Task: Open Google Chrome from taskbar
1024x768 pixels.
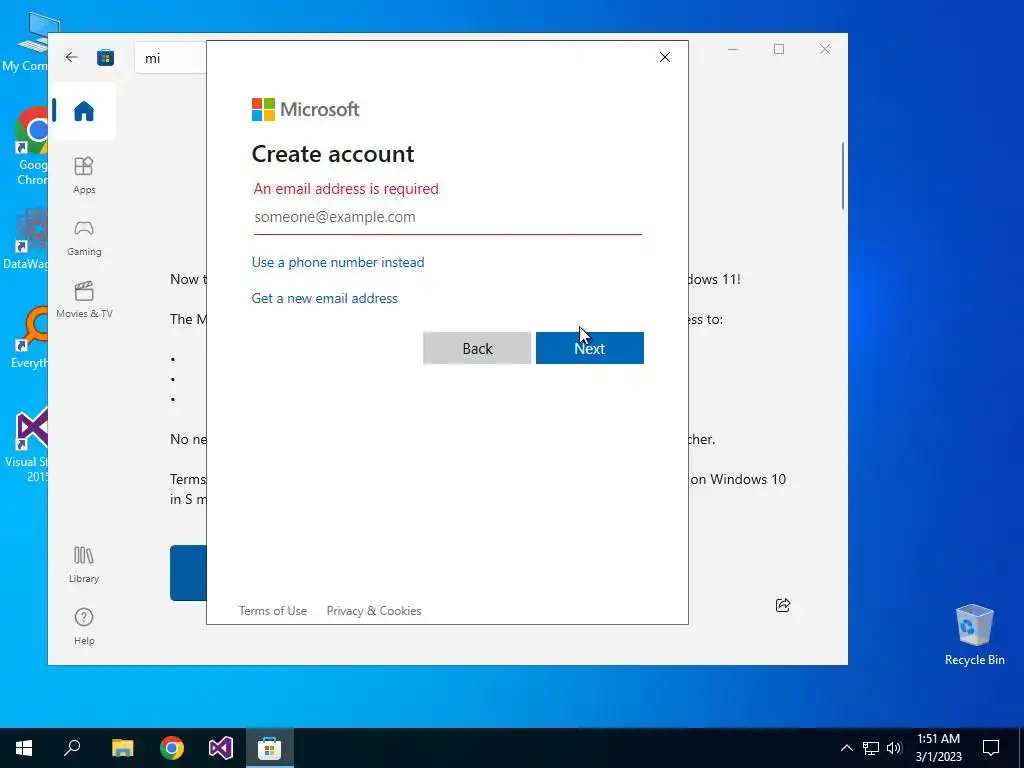Action: click(172, 748)
